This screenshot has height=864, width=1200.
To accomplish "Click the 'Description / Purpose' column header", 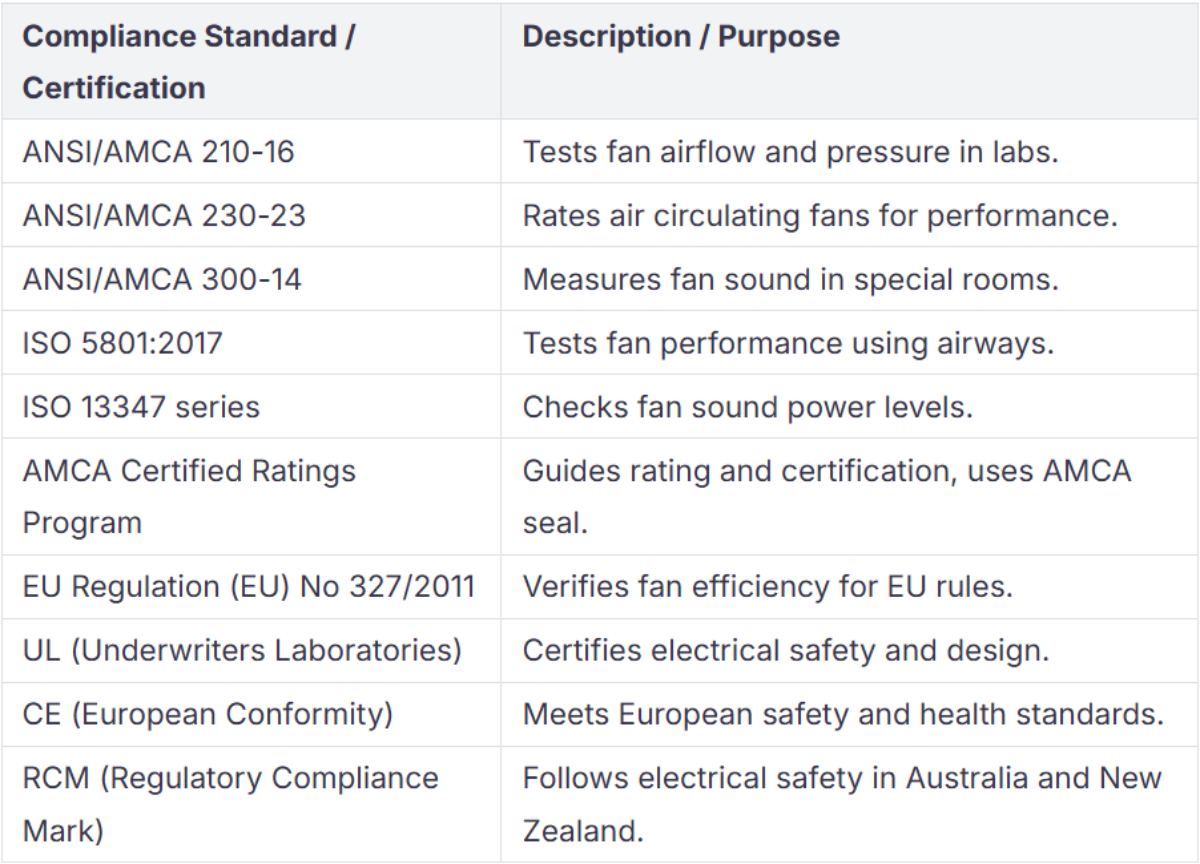I will pyautogui.click(x=681, y=37).
